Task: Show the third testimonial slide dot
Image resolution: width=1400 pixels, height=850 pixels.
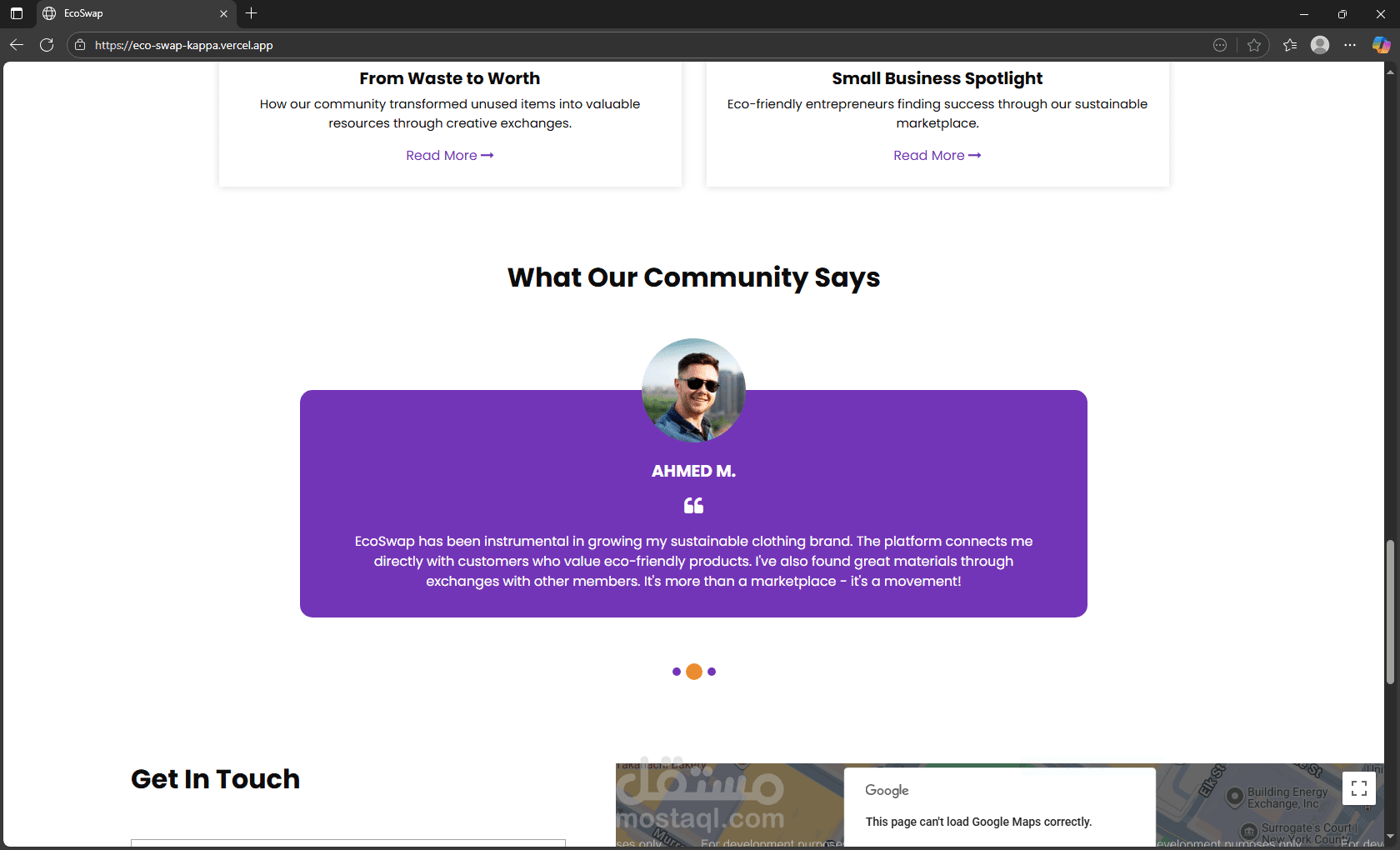Action: 712,672
